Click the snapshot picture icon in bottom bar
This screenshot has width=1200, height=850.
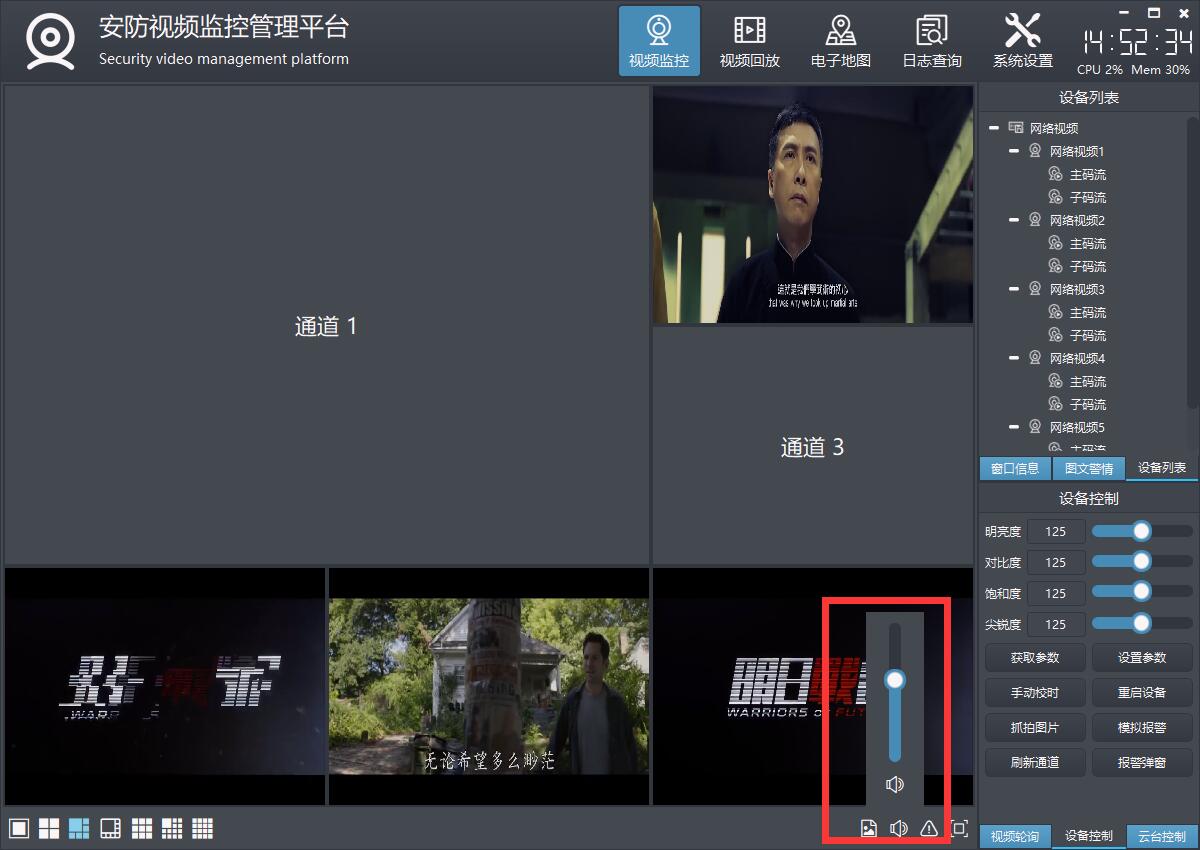[x=869, y=828]
